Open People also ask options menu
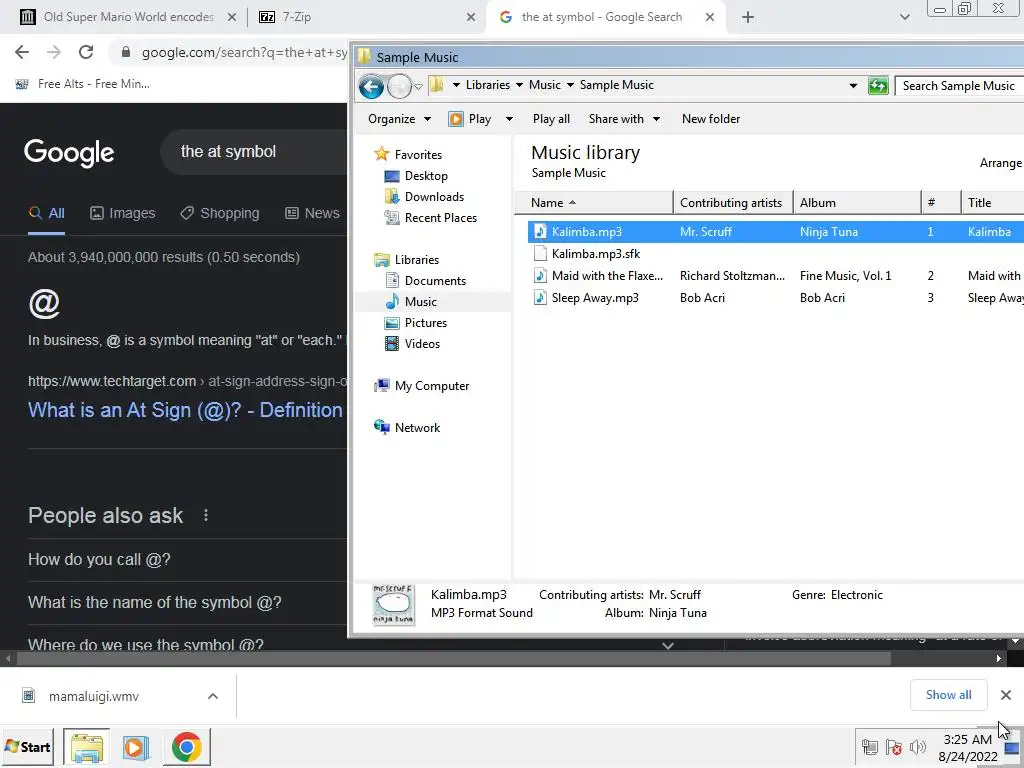 206,515
